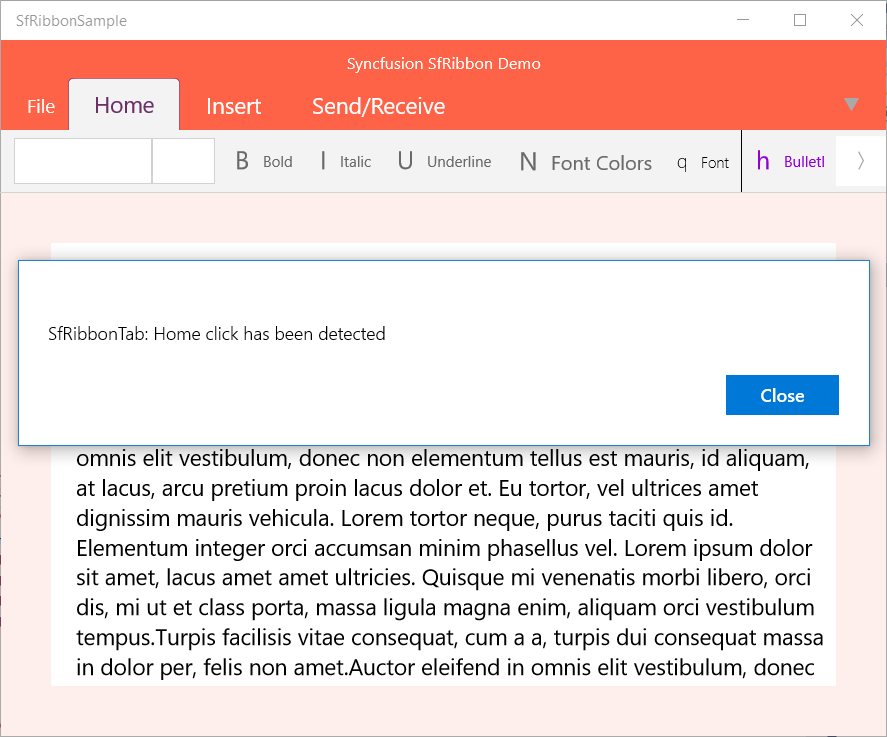Viewport: 887px width, 737px height.
Task: Switch to the Insert tab
Action: [233, 106]
